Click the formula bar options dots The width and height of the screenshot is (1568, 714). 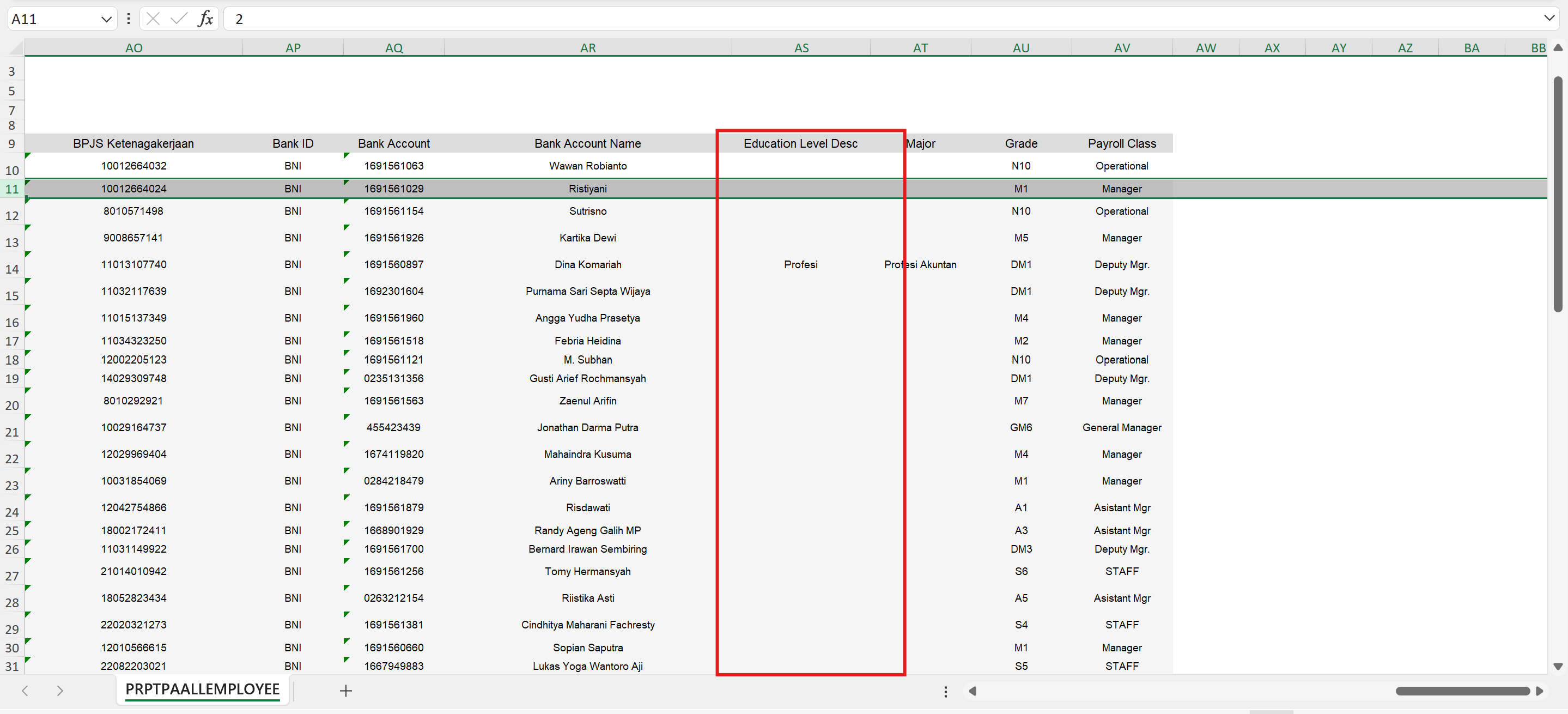pyautogui.click(x=129, y=19)
